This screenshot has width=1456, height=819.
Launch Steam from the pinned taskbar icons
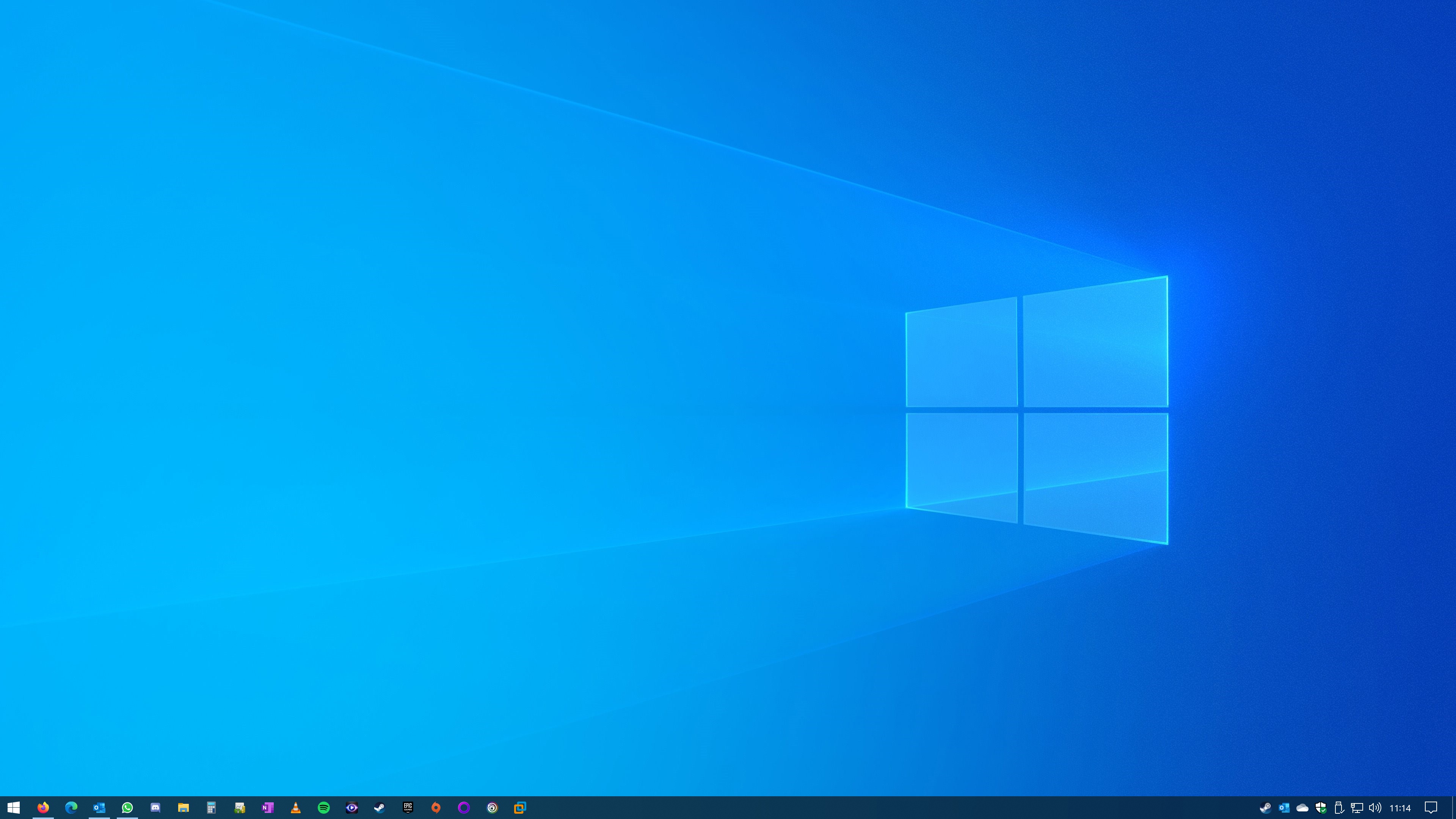pos(380,808)
